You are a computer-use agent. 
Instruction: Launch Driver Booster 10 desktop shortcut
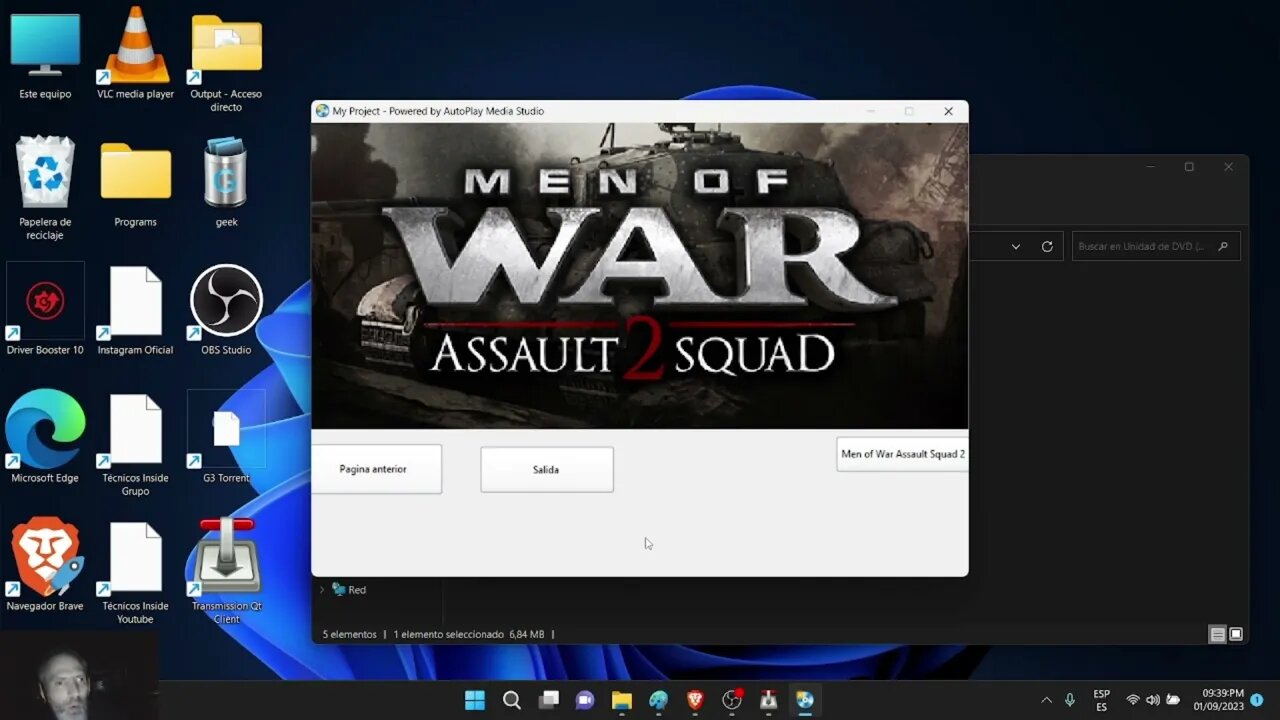(45, 310)
